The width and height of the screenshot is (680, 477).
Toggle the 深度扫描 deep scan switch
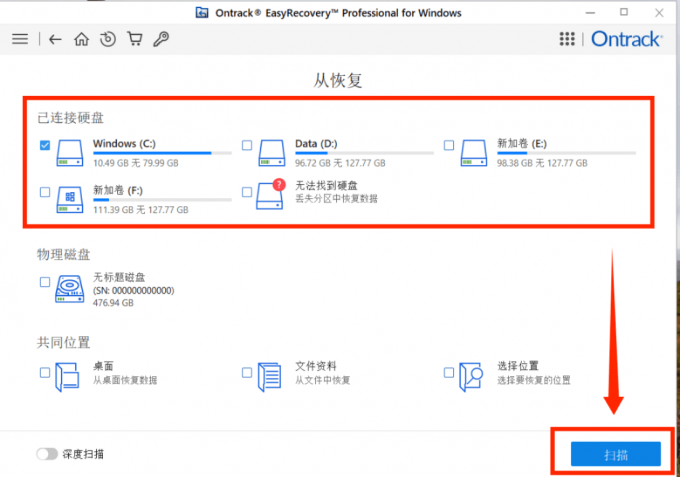click(x=47, y=454)
